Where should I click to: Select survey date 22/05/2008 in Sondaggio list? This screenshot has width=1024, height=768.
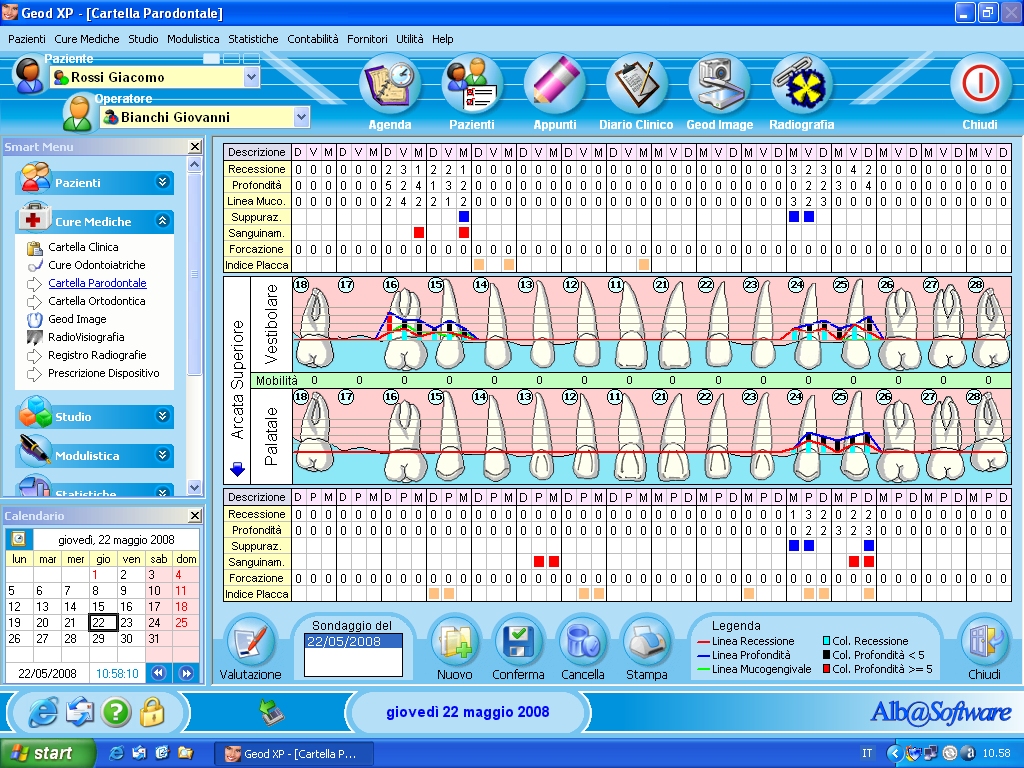click(353, 641)
